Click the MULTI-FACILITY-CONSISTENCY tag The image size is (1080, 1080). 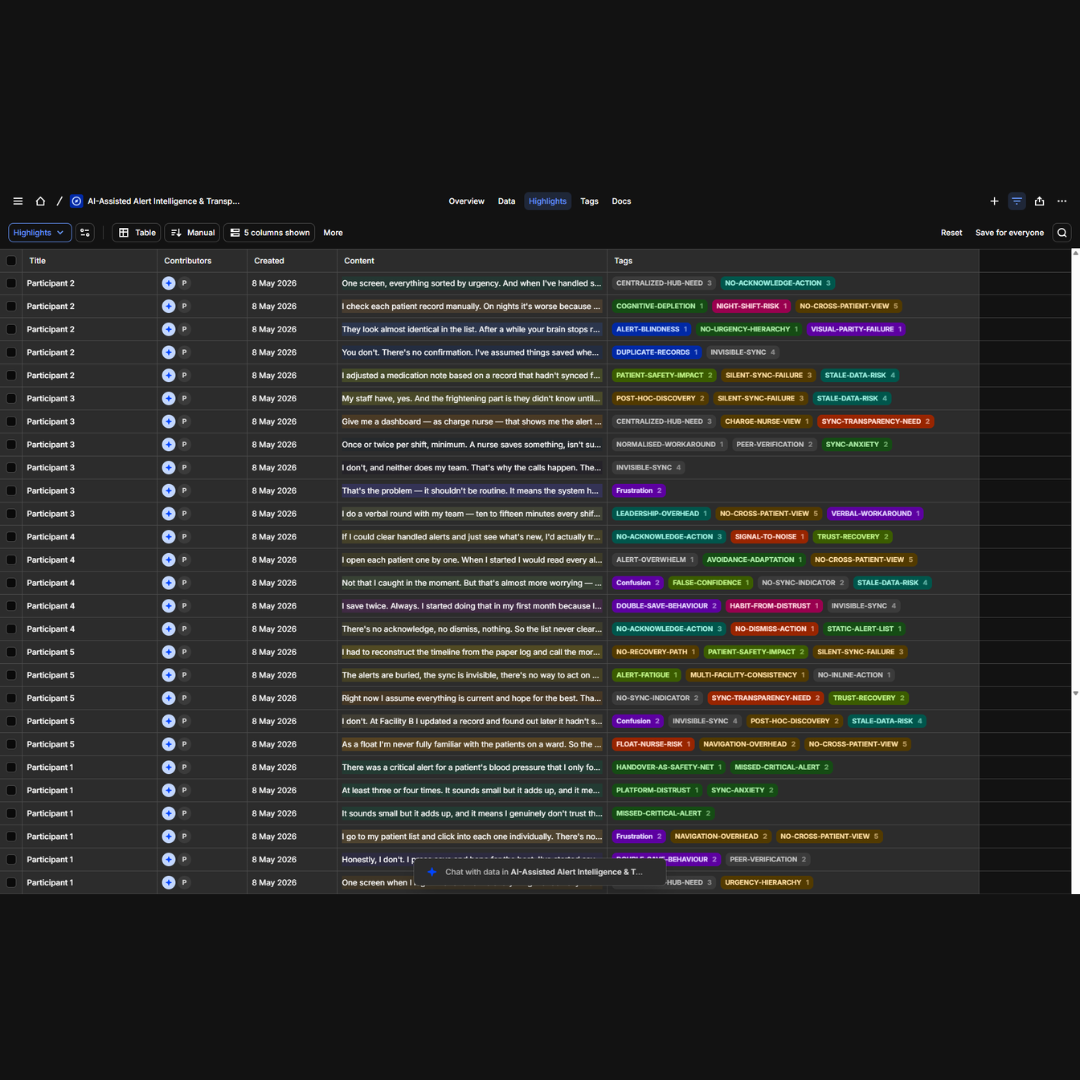747,675
